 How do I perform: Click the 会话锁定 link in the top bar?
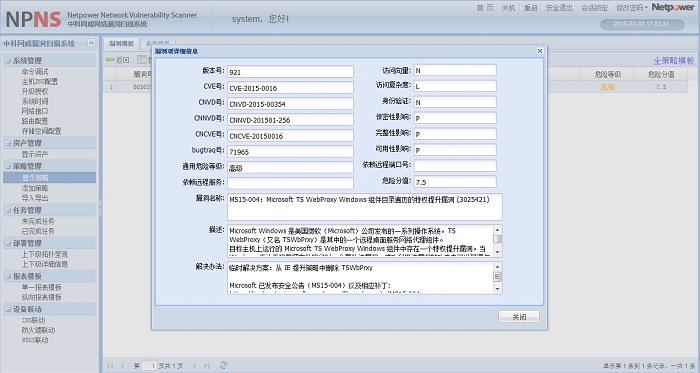[594, 8]
